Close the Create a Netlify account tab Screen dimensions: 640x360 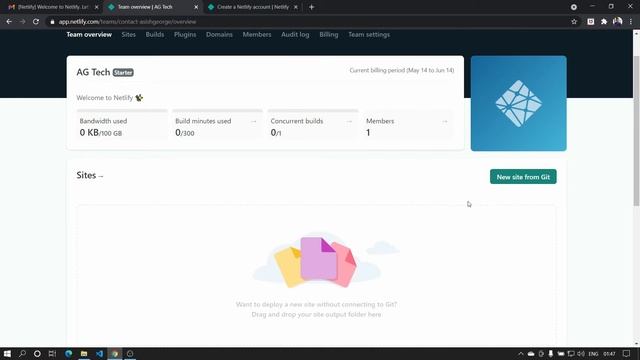click(x=296, y=7)
